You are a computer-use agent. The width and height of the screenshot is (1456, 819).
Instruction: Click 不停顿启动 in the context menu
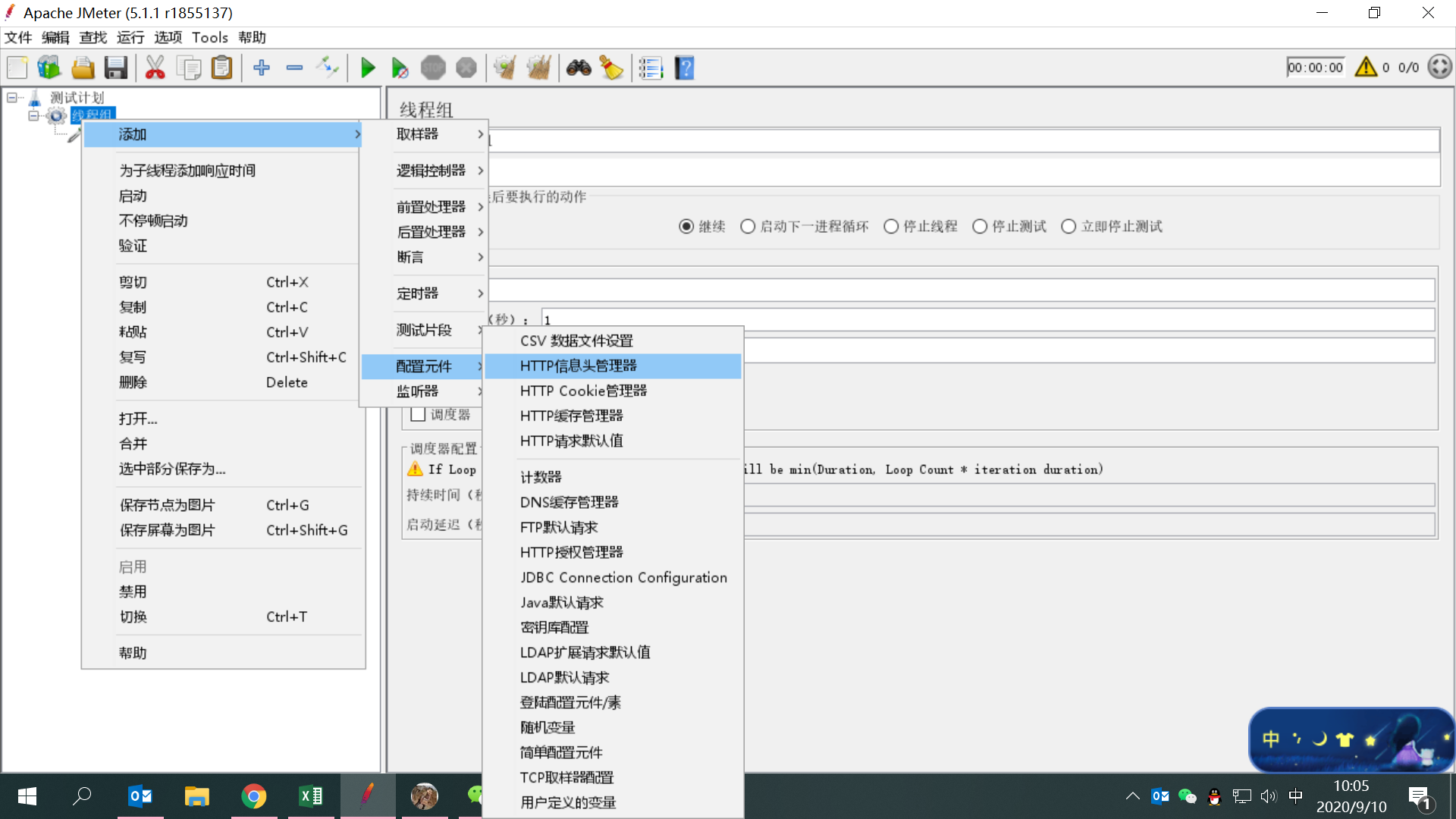tap(153, 221)
